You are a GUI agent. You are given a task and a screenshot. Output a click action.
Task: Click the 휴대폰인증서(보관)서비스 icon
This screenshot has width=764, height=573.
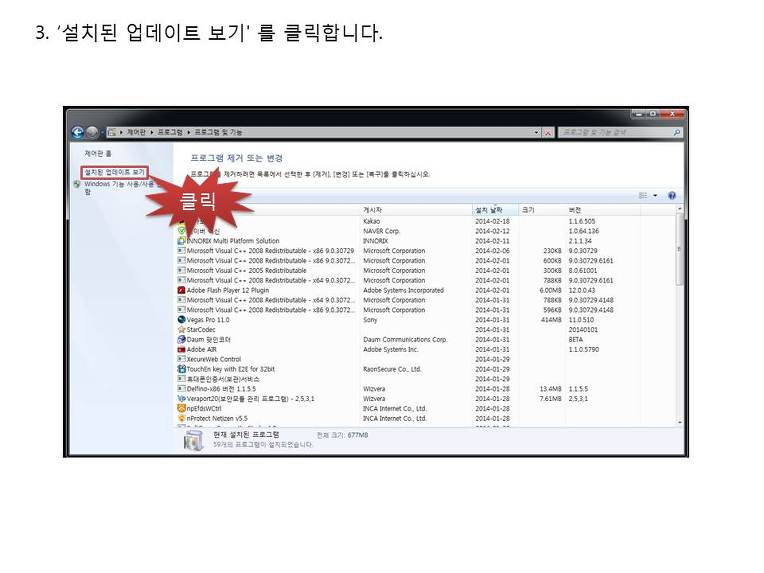(181, 379)
